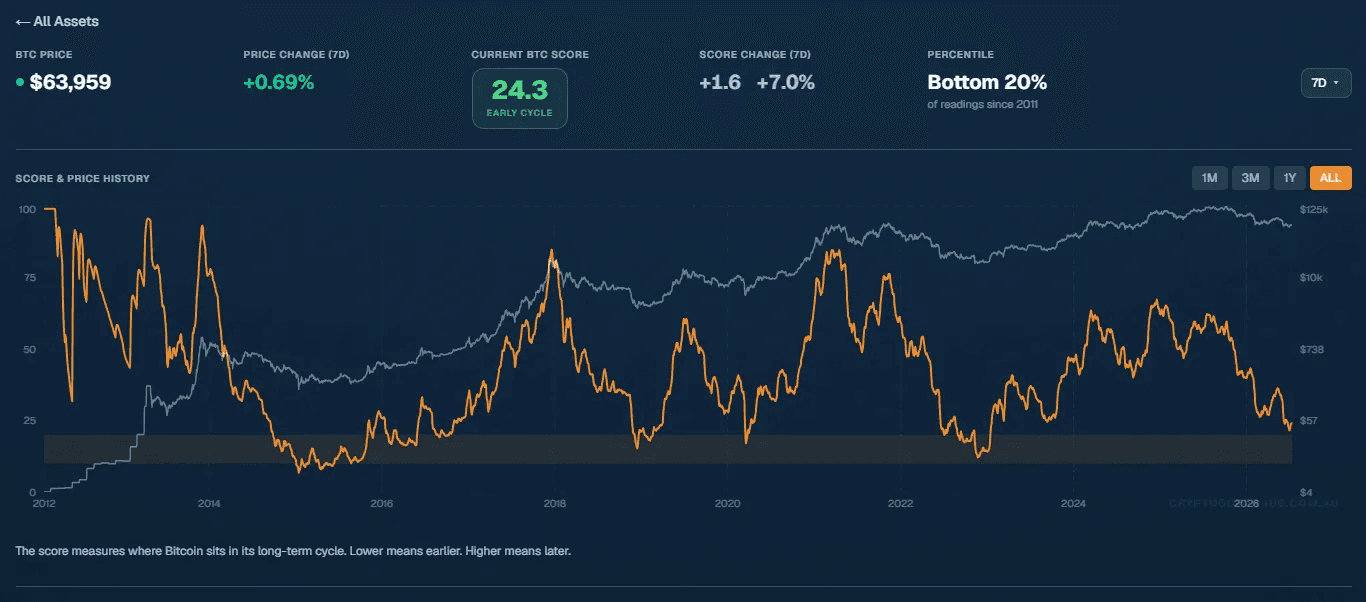Click the score description text below chart
Screen dimensions: 1366x602
tap(293, 551)
